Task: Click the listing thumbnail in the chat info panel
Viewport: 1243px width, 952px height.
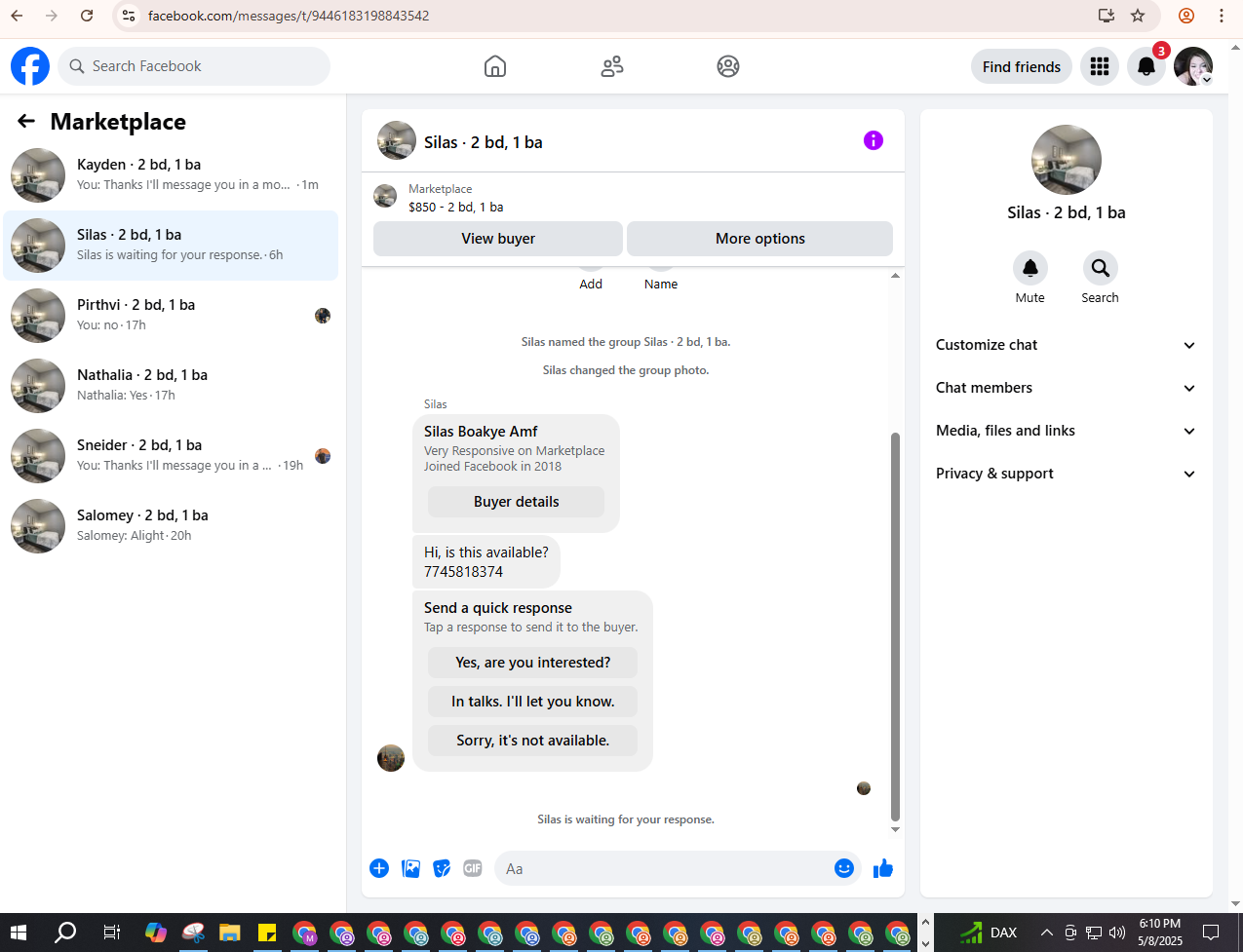Action: click(x=1067, y=160)
